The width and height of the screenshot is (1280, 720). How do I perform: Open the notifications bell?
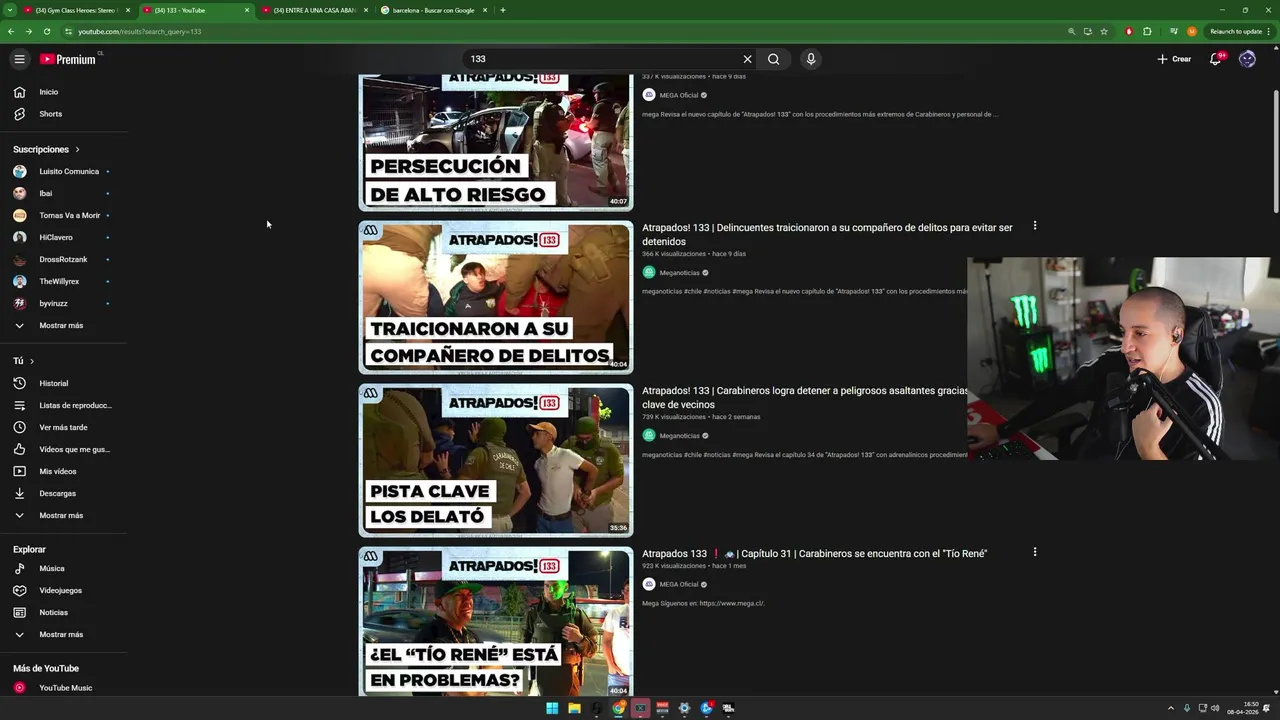tap(1215, 59)
